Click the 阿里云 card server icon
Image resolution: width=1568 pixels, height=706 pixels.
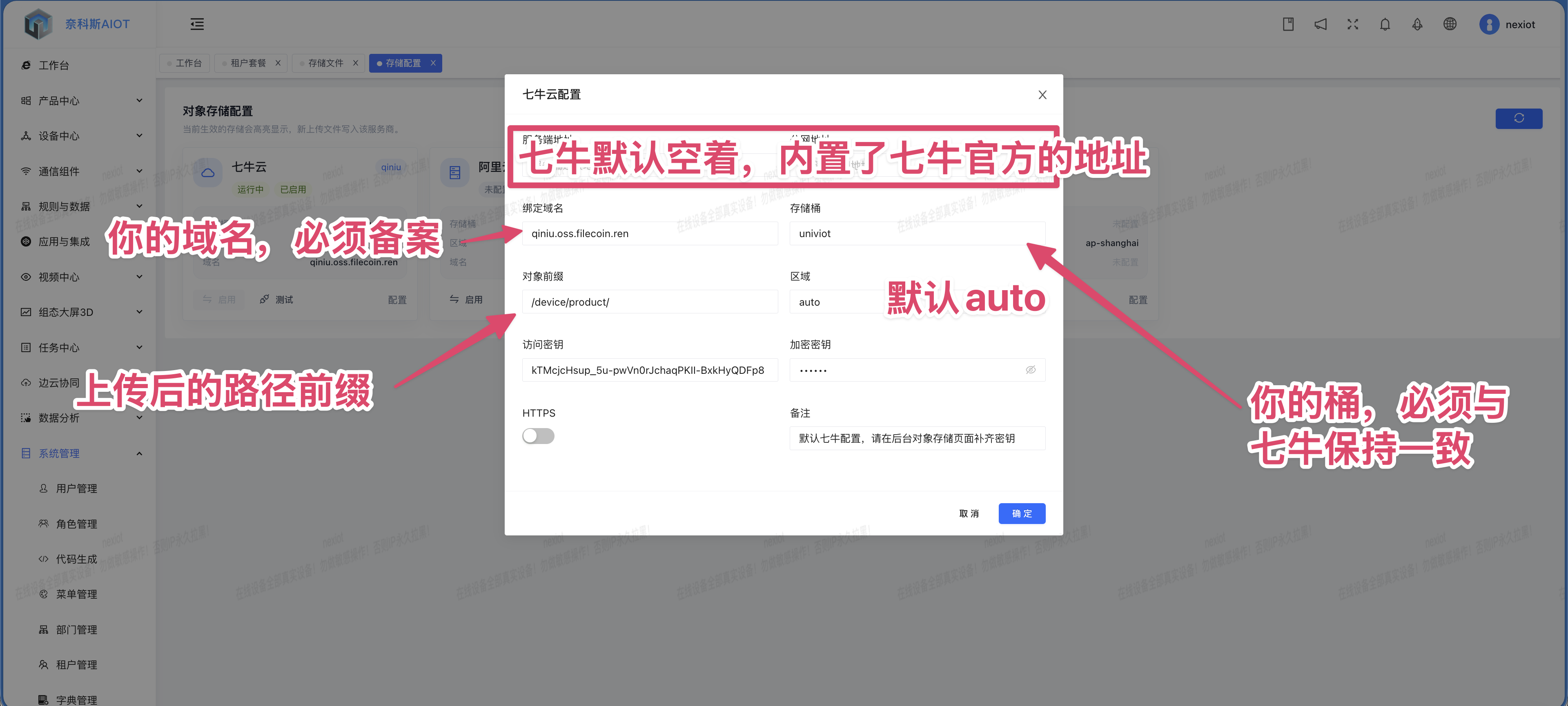pyautogui.click(x=455, y=173)
